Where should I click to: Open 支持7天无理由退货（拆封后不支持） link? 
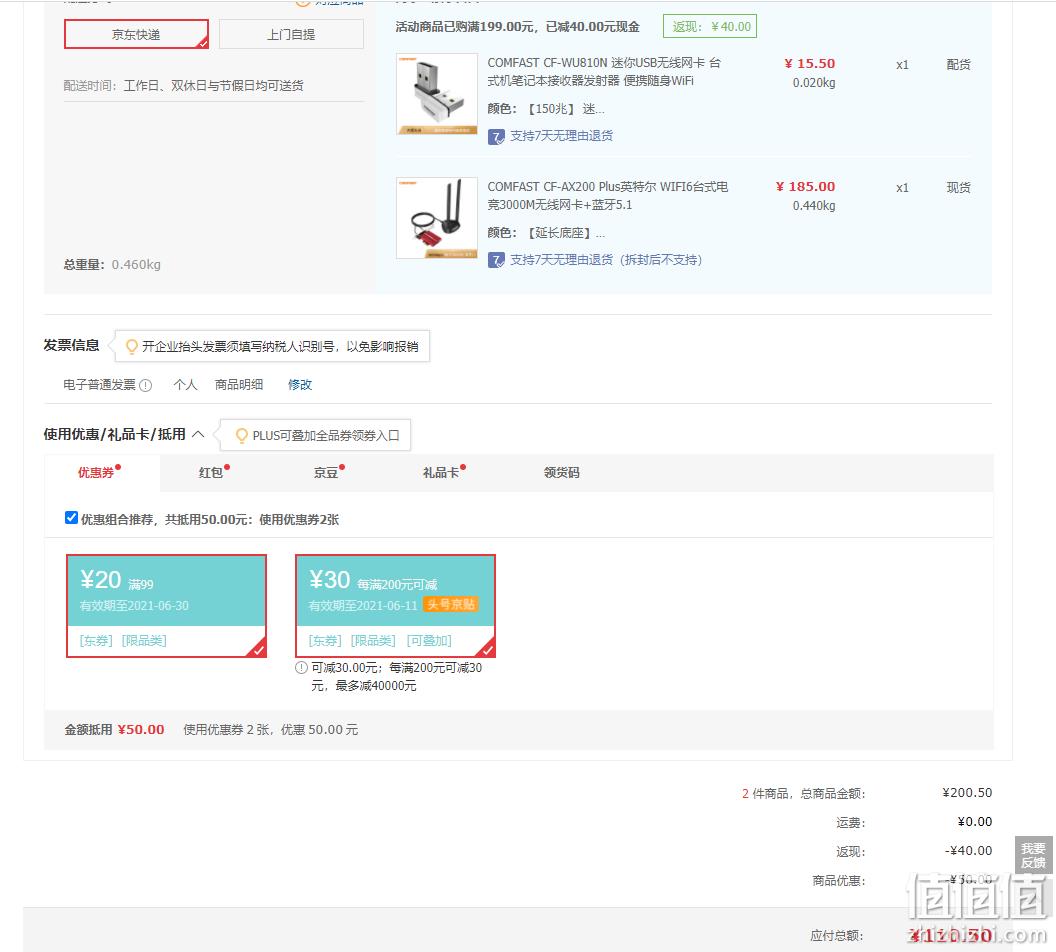click(x=605, y=260)
